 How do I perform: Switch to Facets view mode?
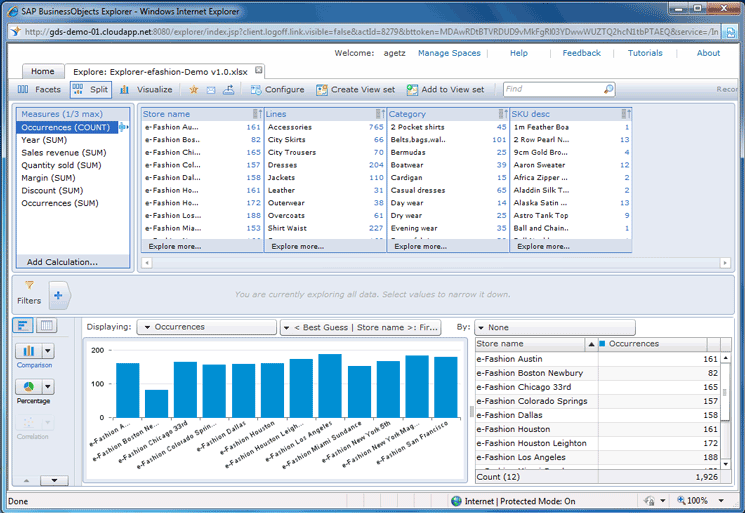(39, 89)
